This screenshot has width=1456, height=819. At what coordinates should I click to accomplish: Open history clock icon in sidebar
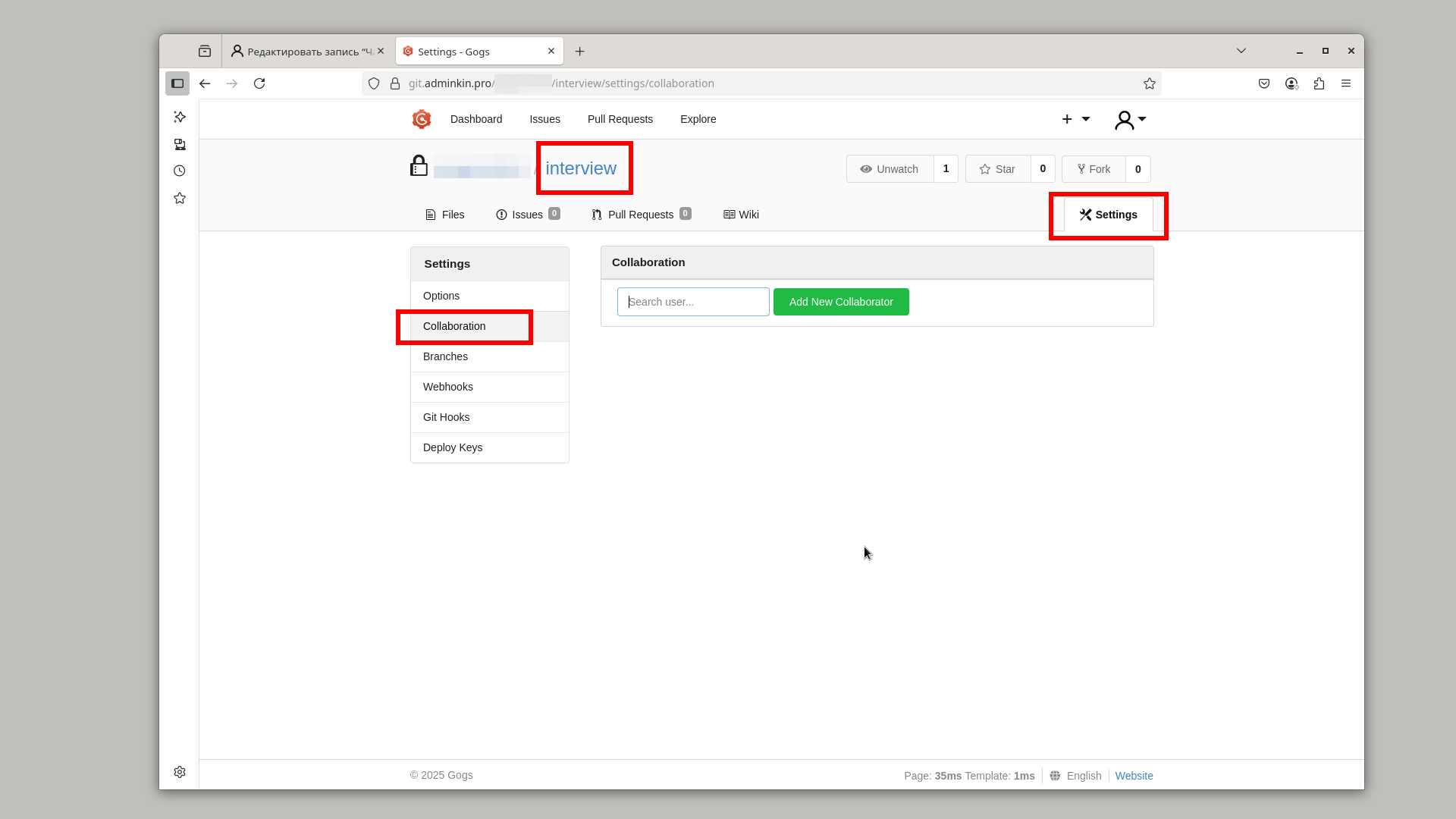[180, 171]
